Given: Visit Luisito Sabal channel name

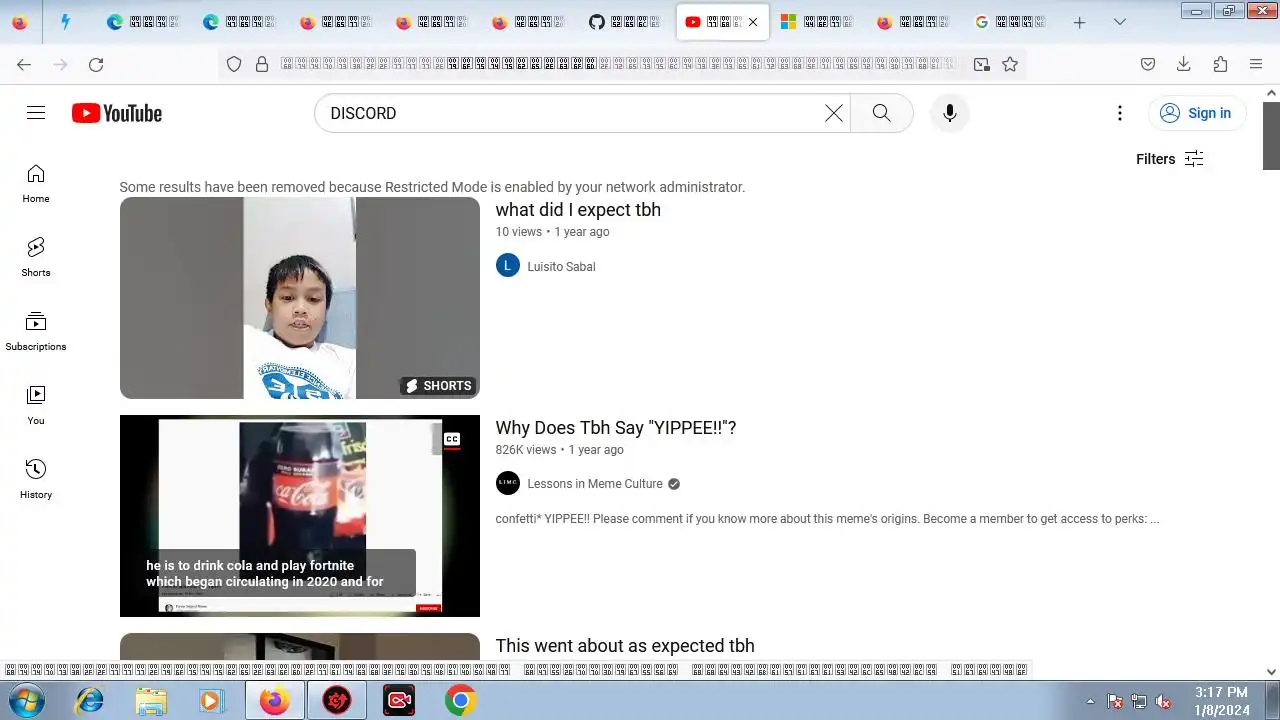Looking at the screenshot, I should [x=561, y=267].
